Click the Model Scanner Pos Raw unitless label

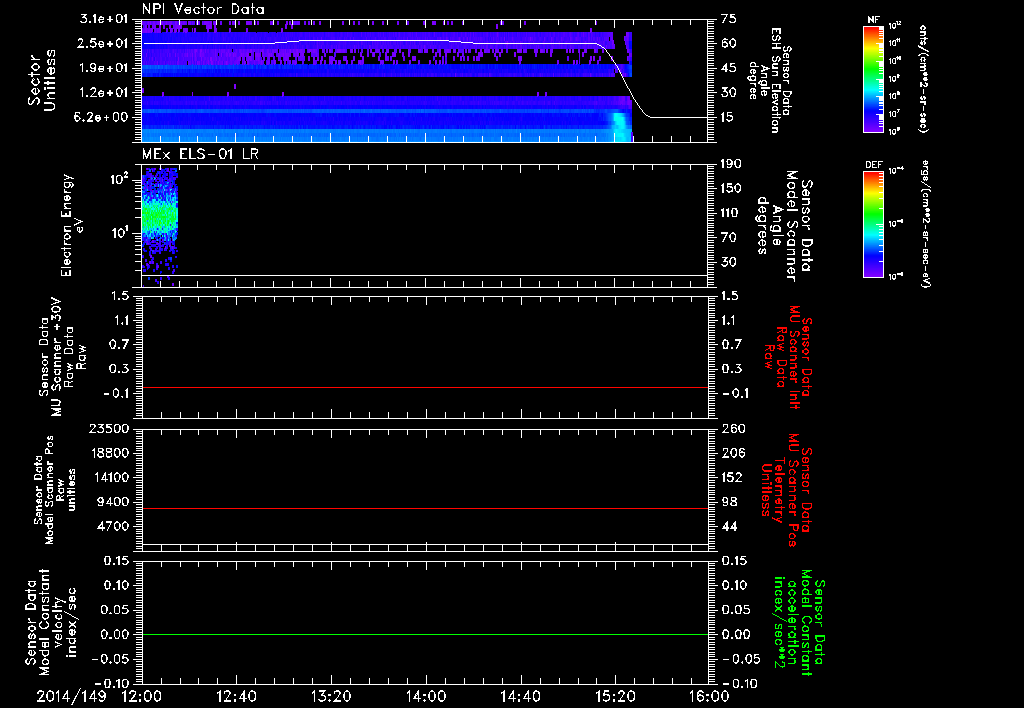click(55, 490)
